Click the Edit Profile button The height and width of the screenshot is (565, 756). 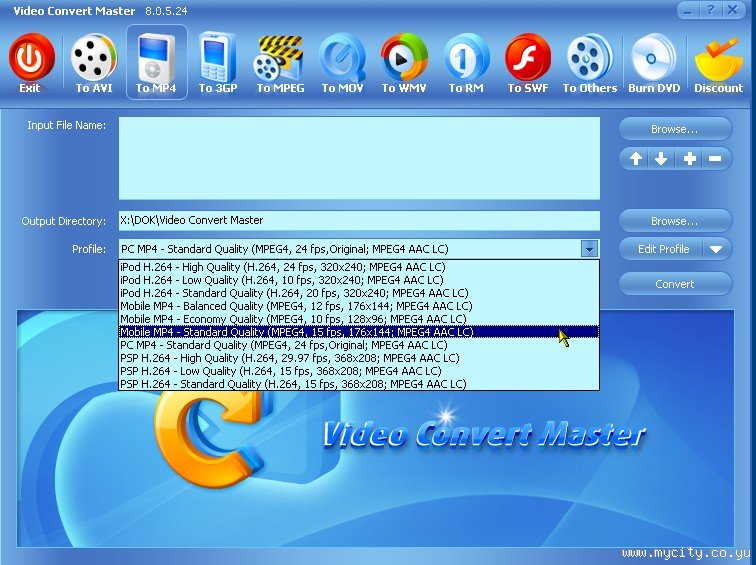(x=662, y=249)
